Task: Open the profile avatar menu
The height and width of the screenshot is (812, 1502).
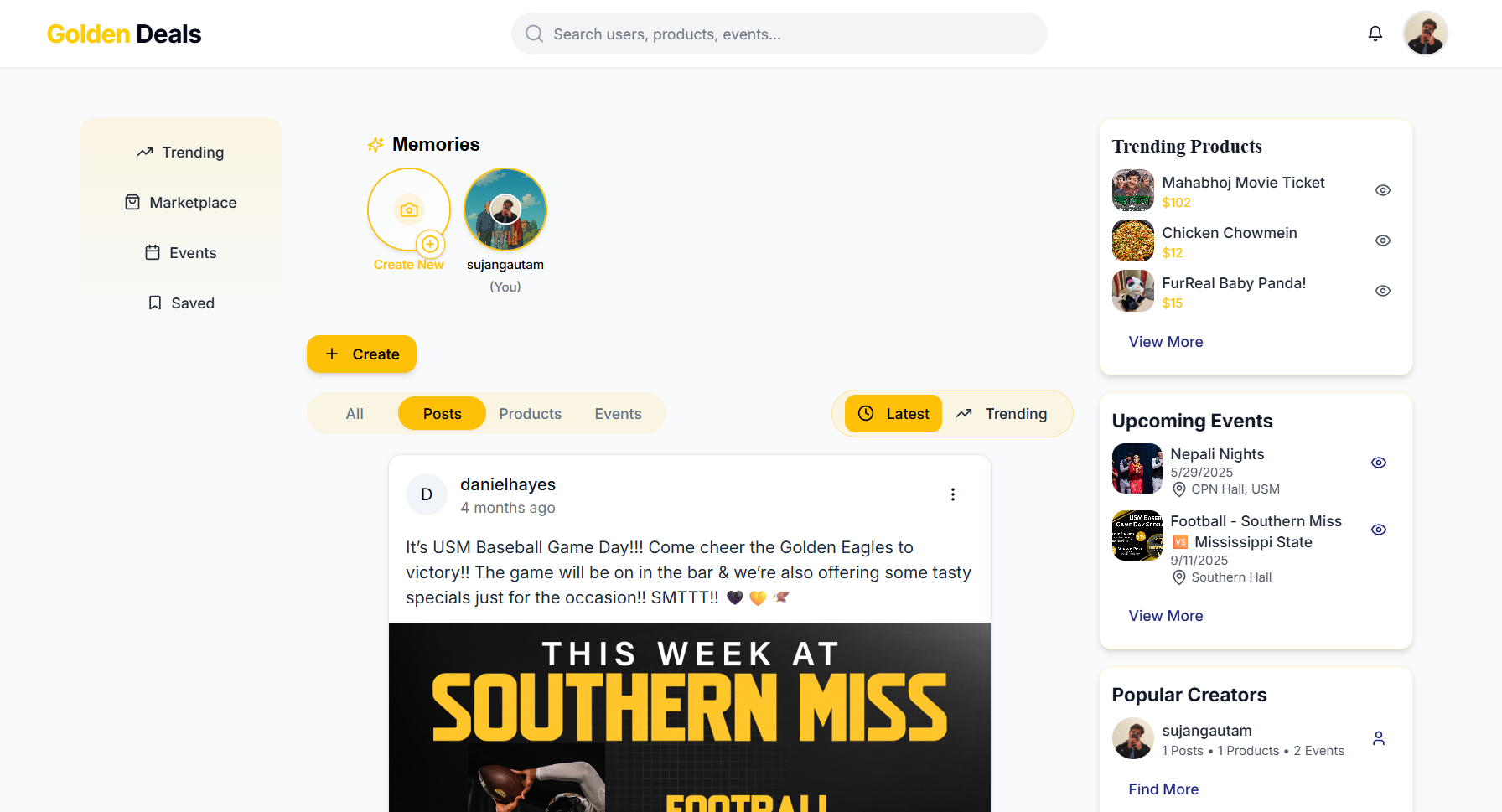Action: coord(1426,34)
